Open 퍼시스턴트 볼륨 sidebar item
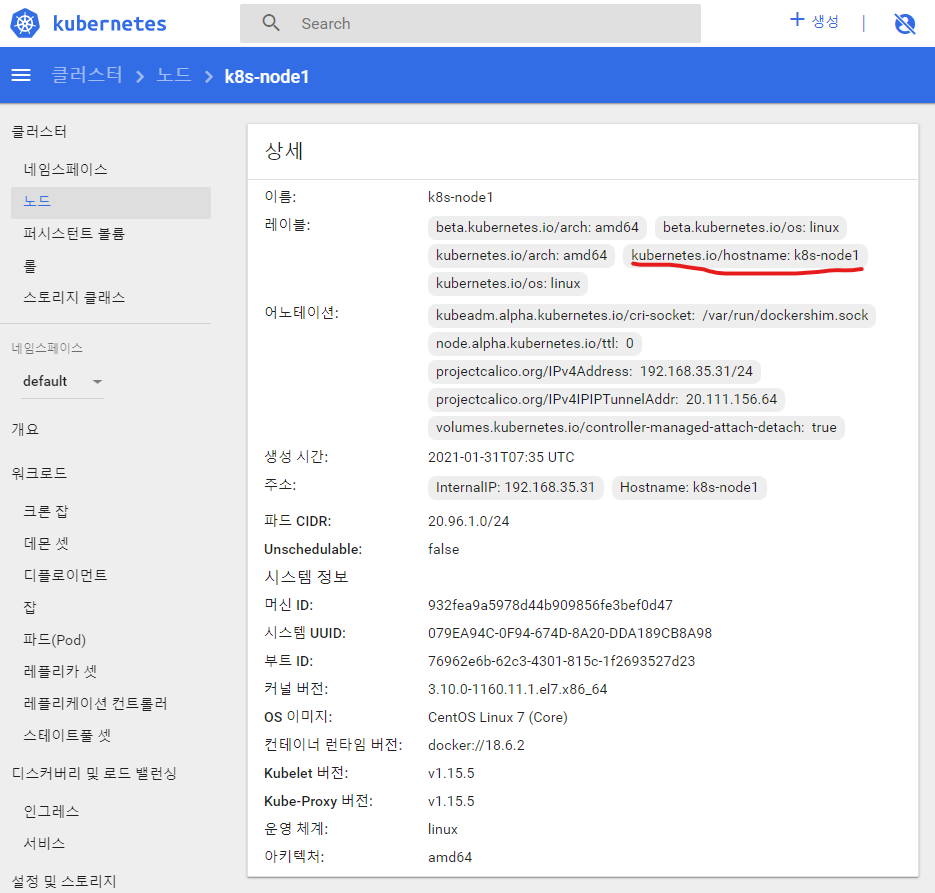Screen dimensions: 935x893 [74, 234]
